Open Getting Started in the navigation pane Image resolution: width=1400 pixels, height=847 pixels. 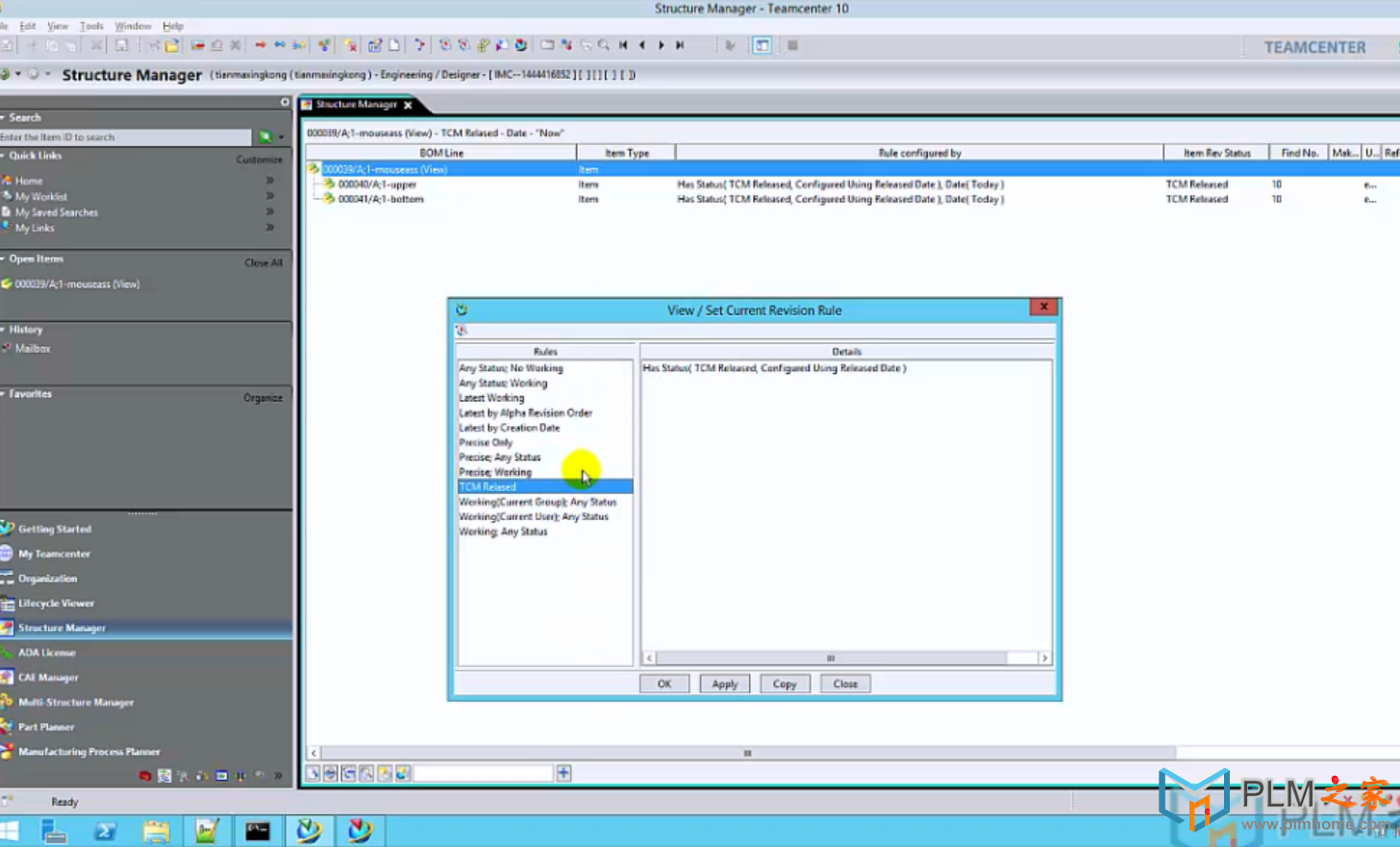coord(55,529)
